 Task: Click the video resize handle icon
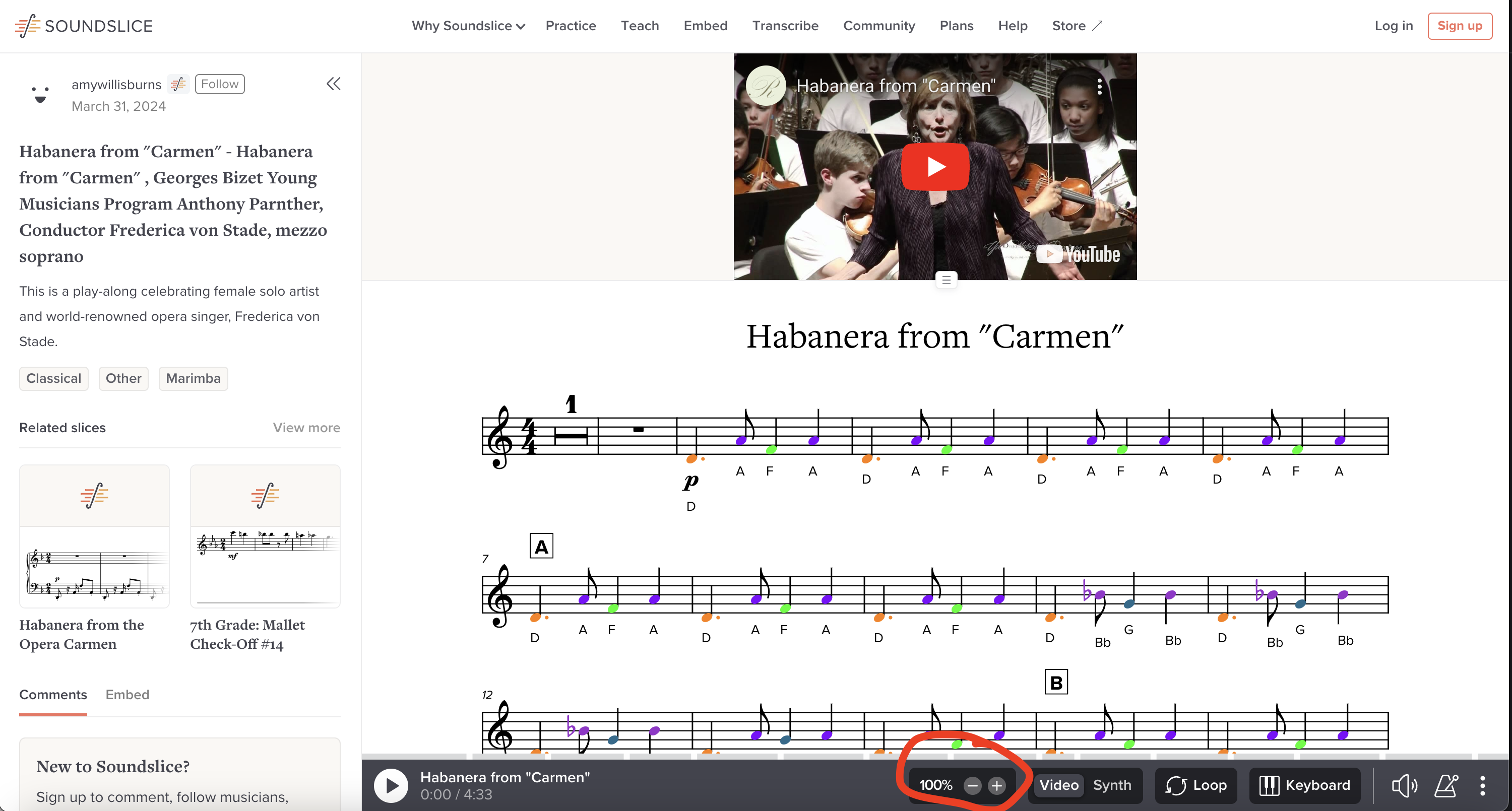click(946, 280)
